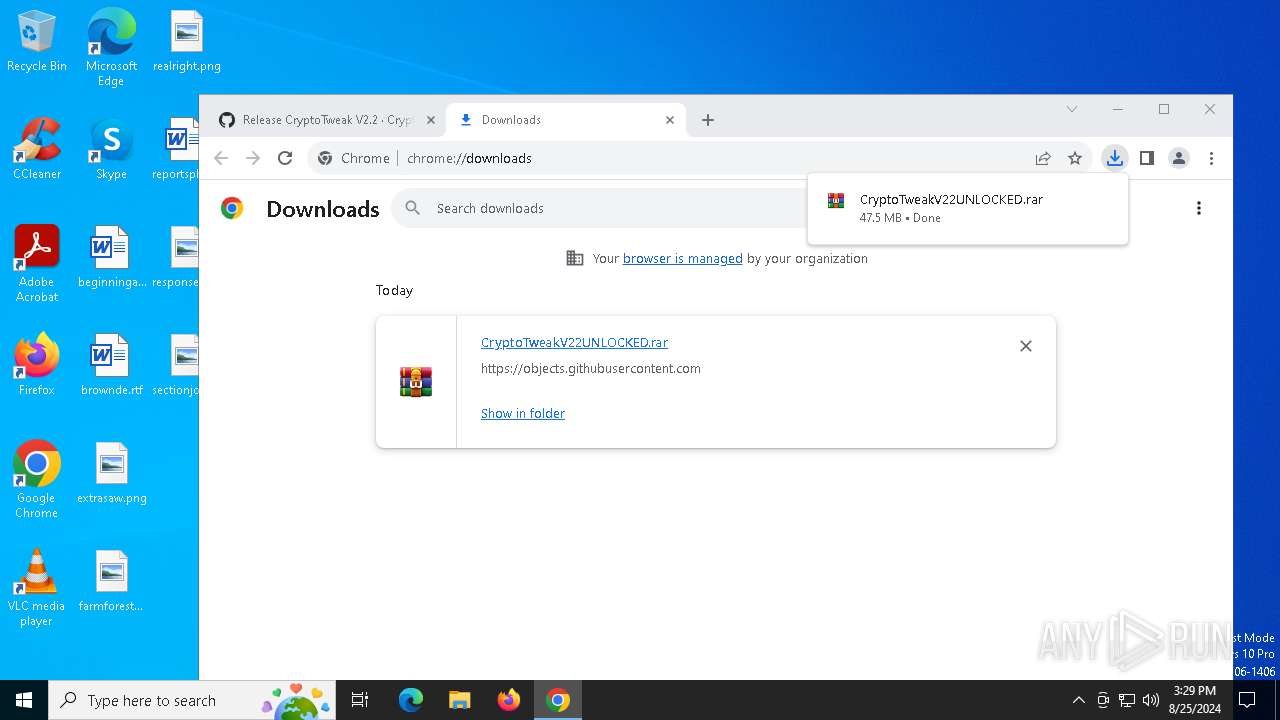Click WinRAR file icon in download card

[416, 382]
